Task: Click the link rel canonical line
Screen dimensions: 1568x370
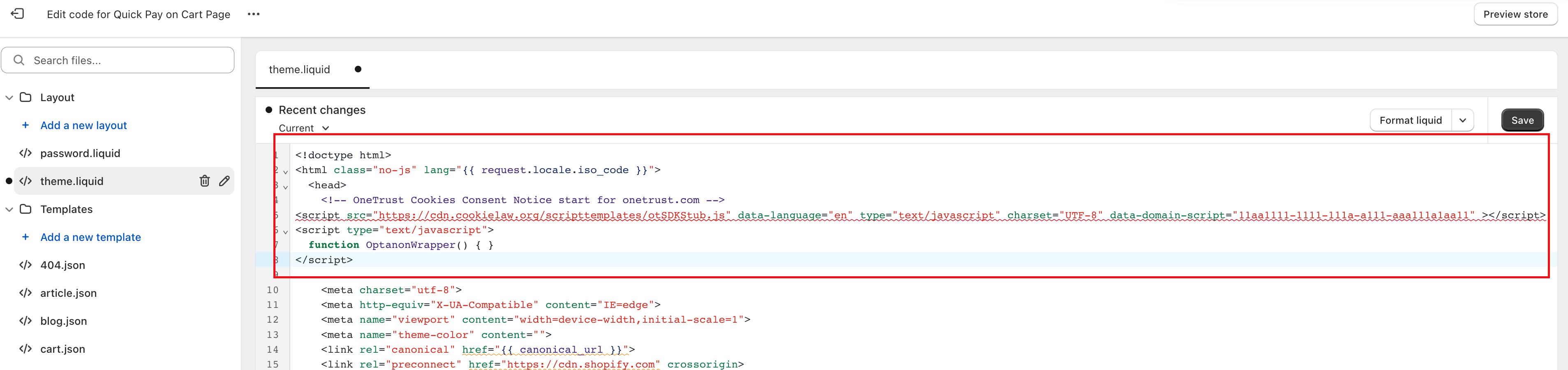Action: click(478, 350)
